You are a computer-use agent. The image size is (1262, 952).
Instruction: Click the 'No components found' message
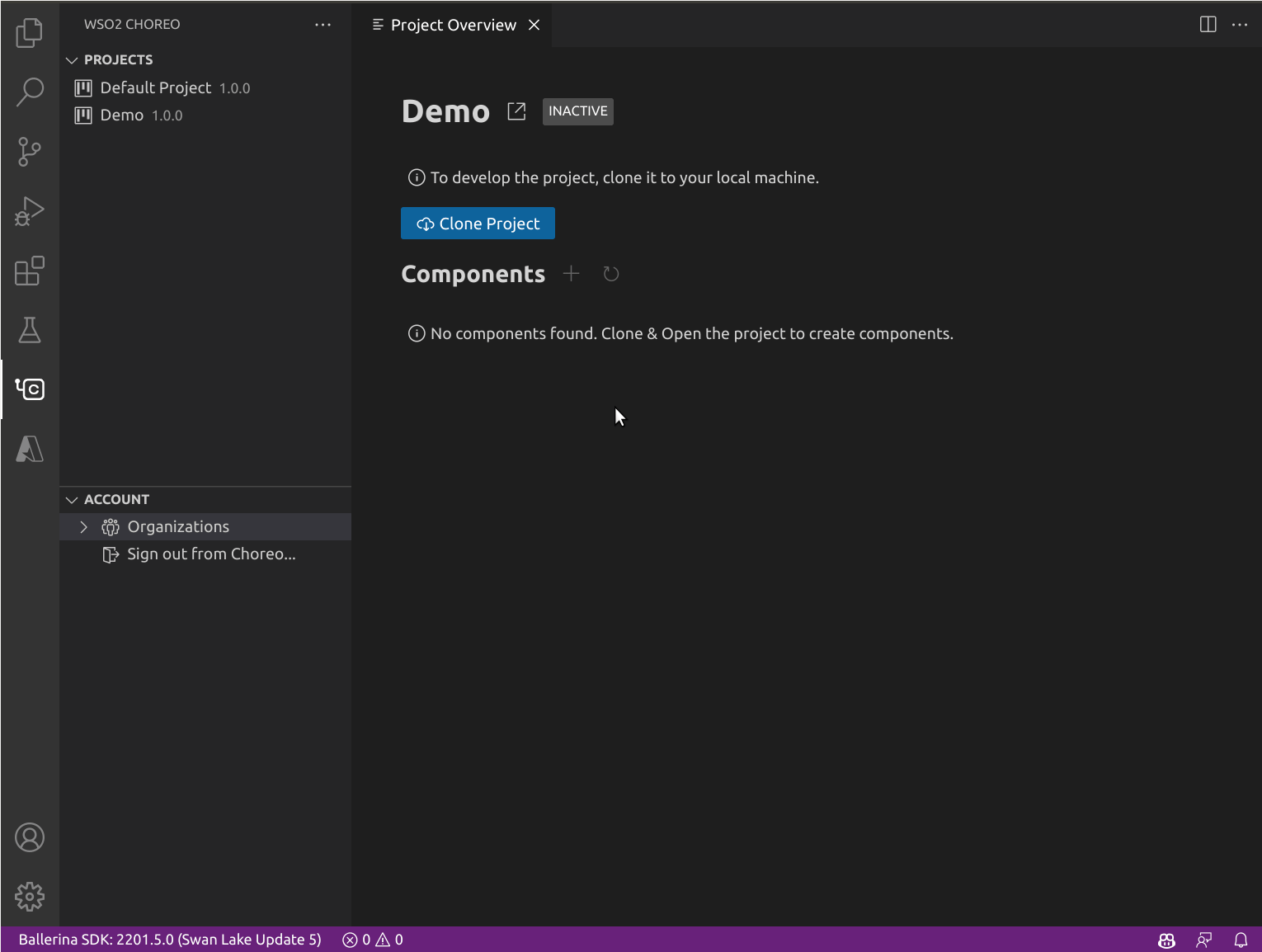[x=692, y=334]
